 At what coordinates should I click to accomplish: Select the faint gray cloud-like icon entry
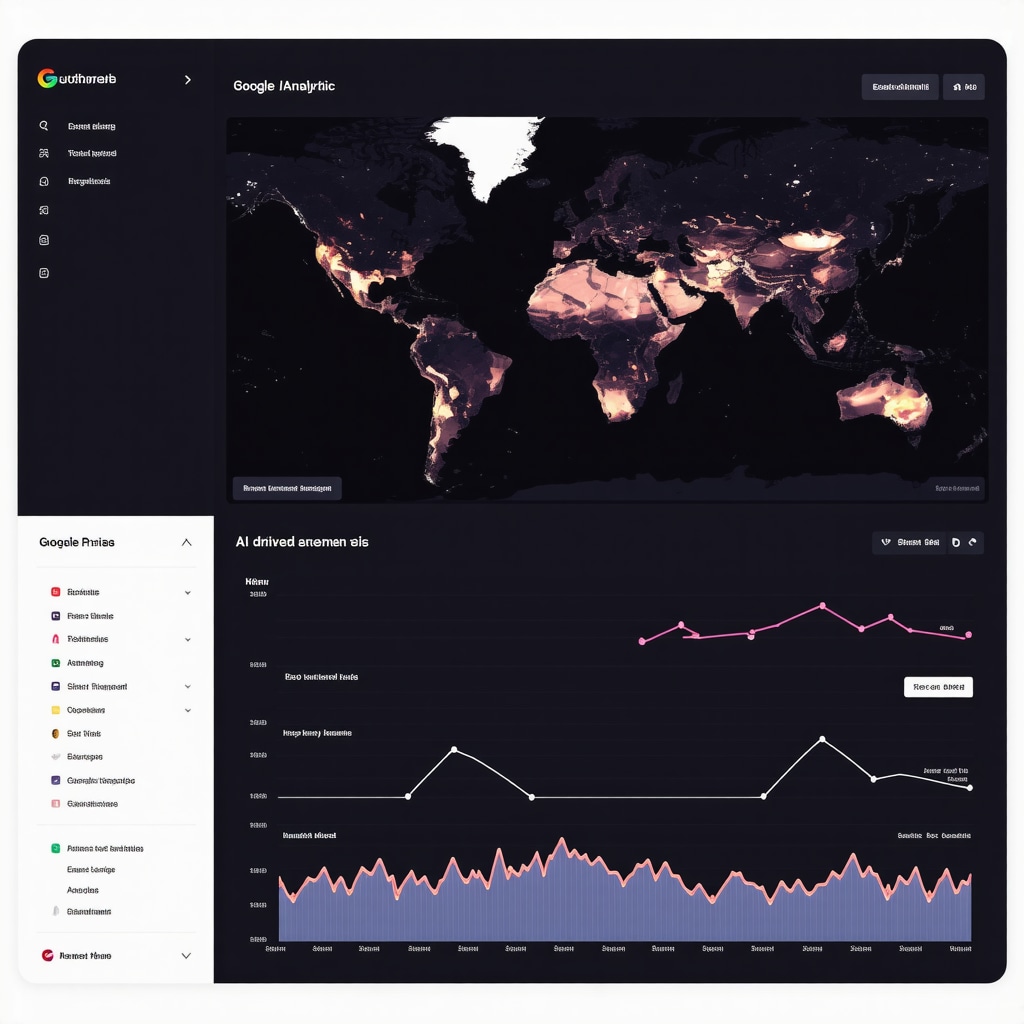56,757
